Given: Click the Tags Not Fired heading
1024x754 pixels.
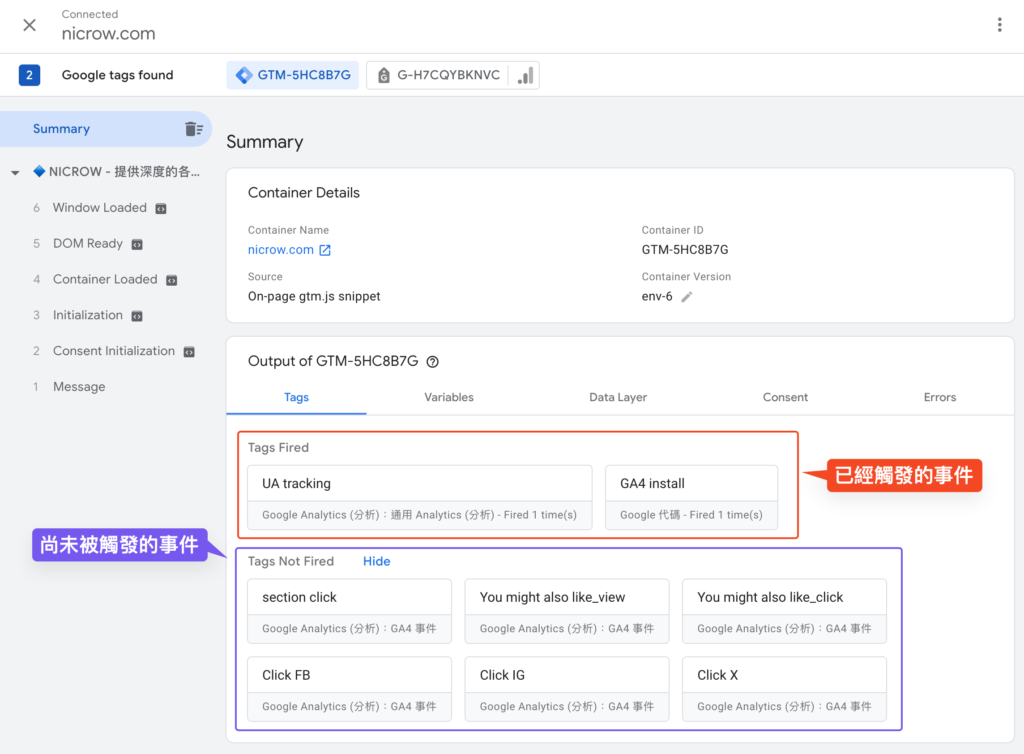Looking at the screenshot, I should click(x=291, y=561).
